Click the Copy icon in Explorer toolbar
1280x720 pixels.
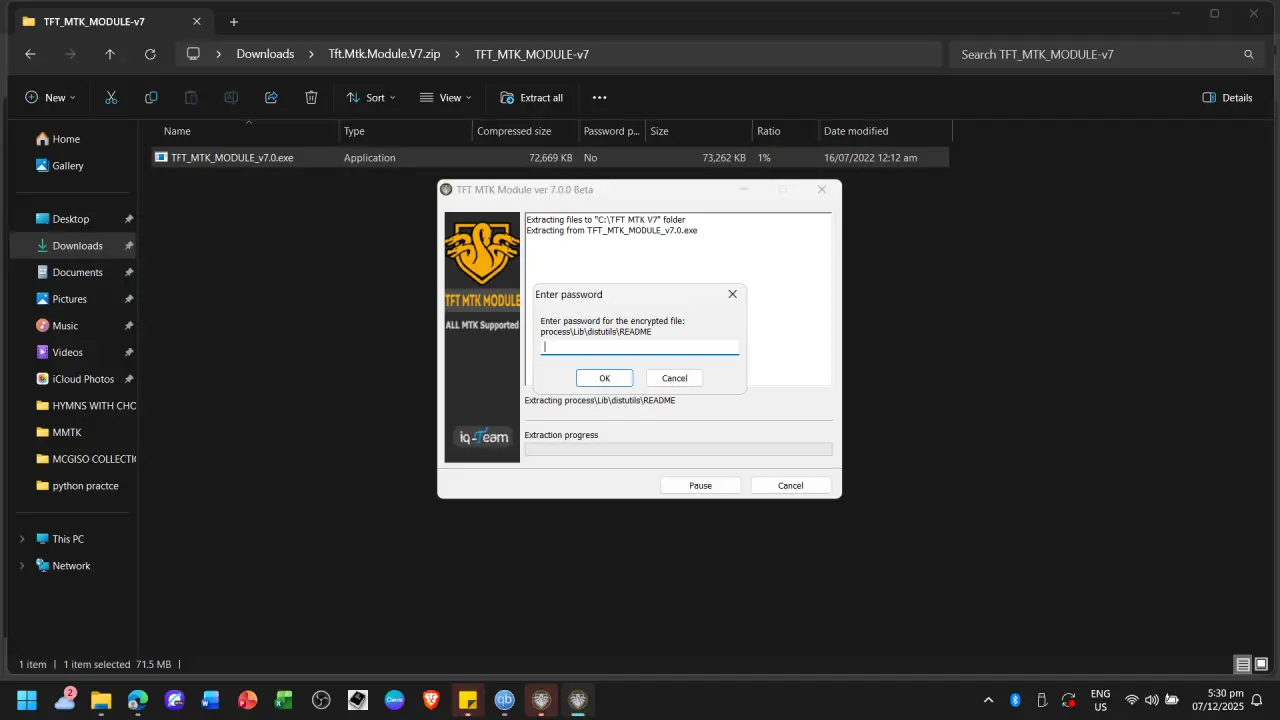pos(151,98)
